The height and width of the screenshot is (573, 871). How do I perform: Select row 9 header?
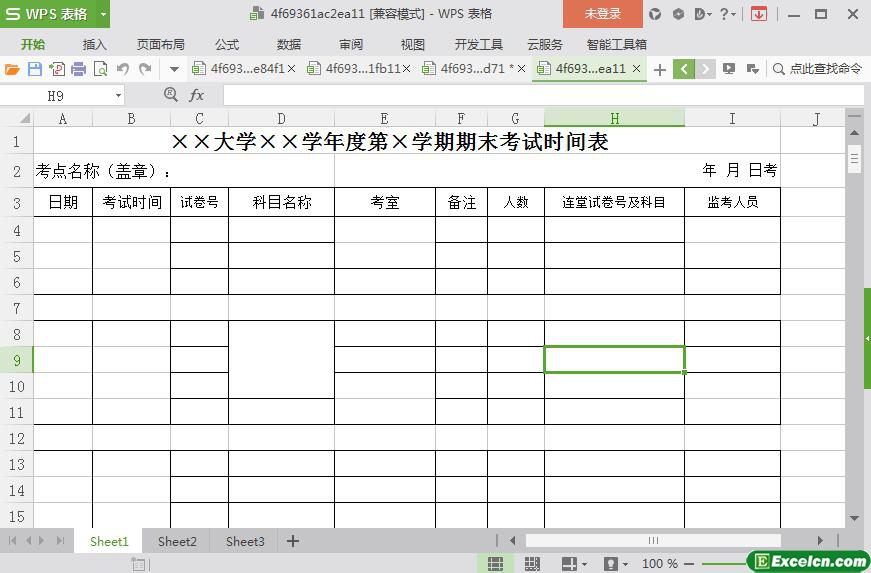[x=17, y=360]
